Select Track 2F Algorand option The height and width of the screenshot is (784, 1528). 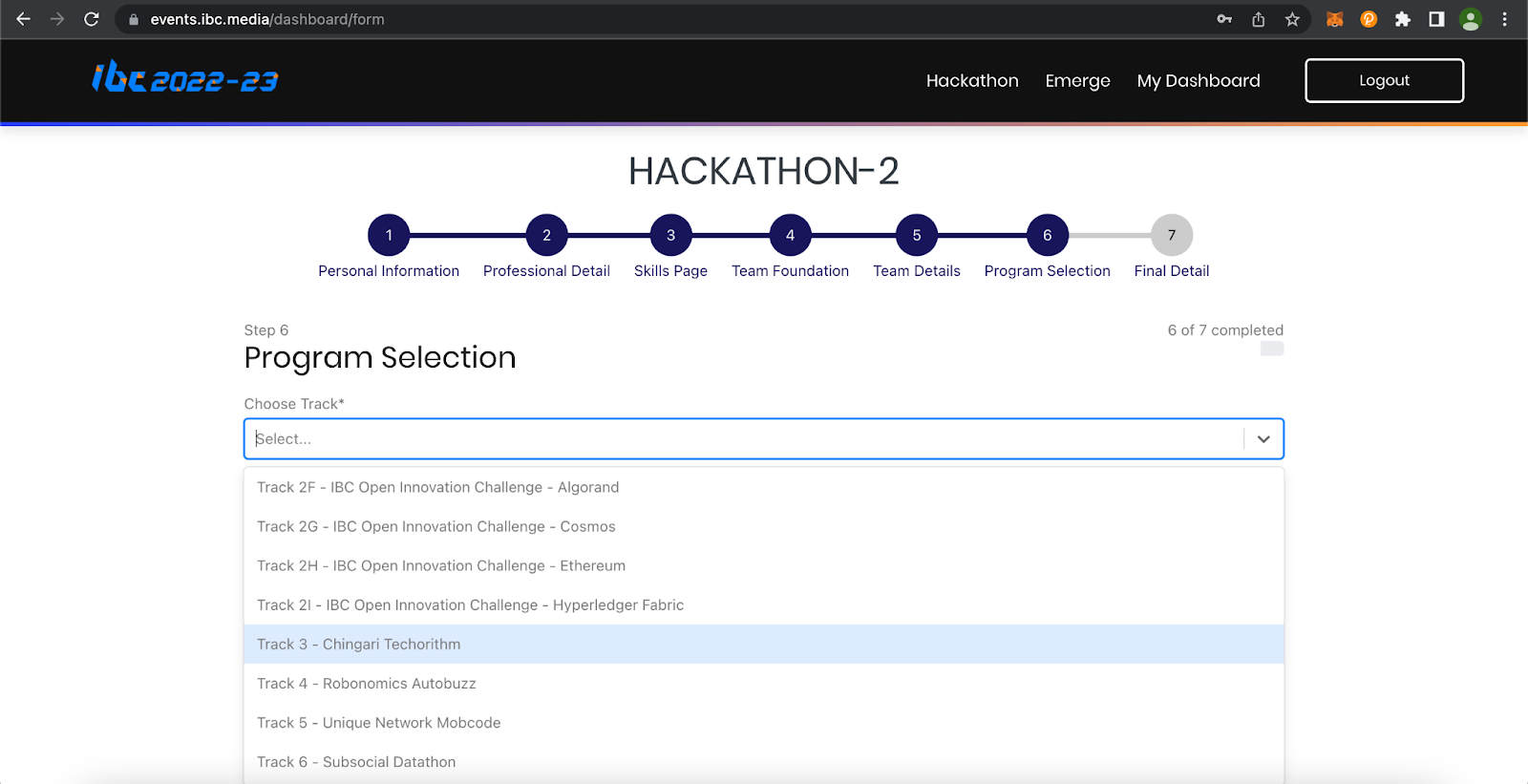point(764,487)
